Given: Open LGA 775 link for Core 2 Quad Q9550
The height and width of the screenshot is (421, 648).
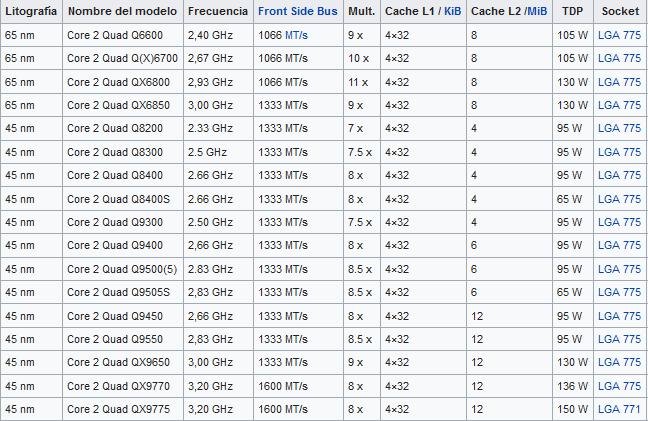Looking at the screenshot, I should coord(619,339).
